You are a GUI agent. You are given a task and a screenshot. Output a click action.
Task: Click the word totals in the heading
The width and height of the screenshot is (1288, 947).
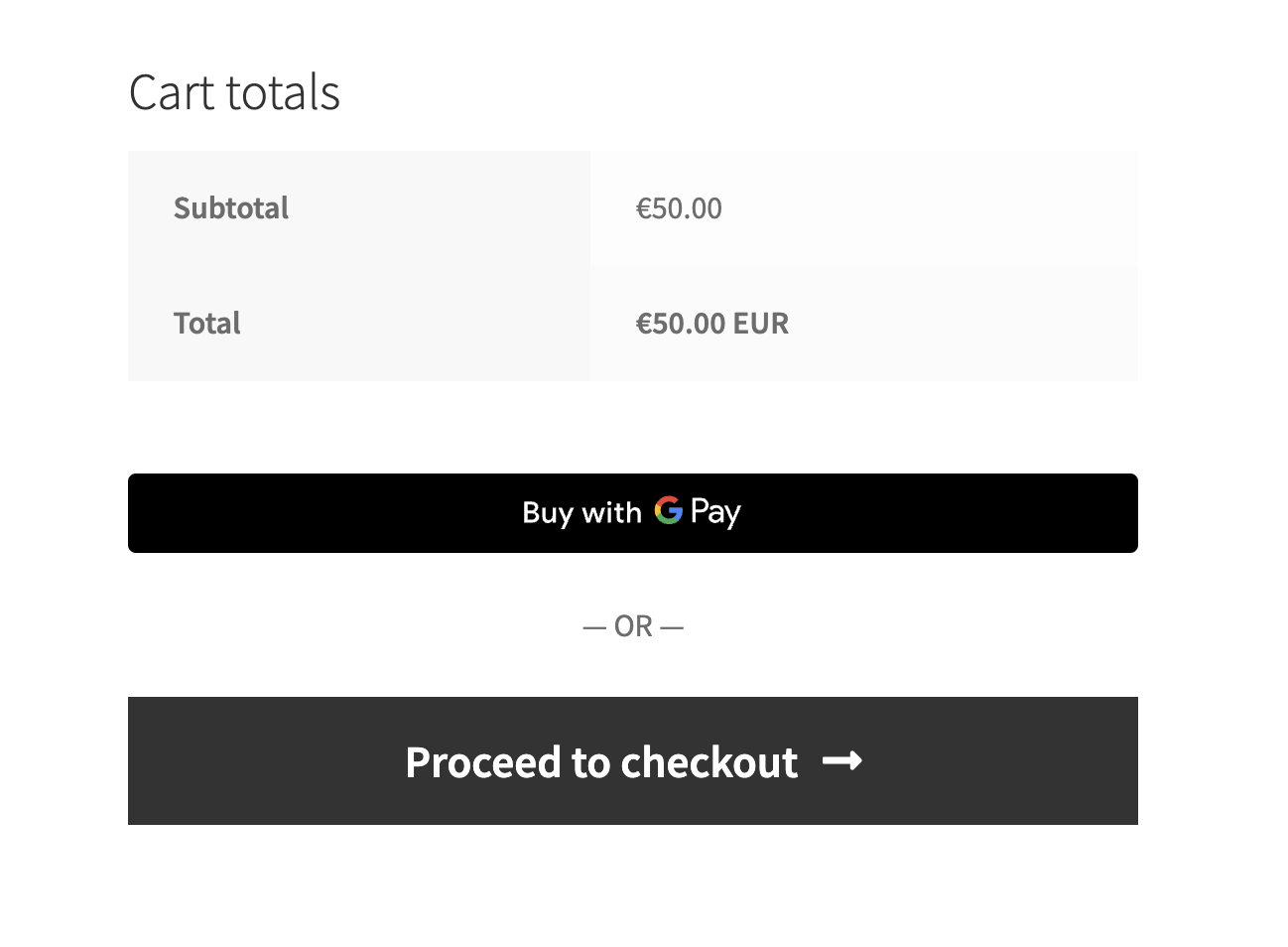pyautogui.click(x=283, y=93)
